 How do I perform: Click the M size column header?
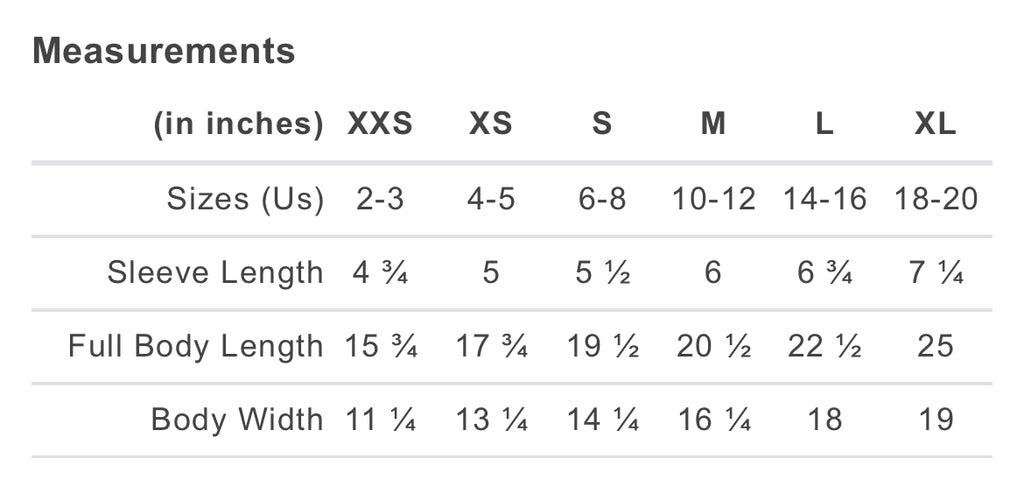[x=713, y=124]
